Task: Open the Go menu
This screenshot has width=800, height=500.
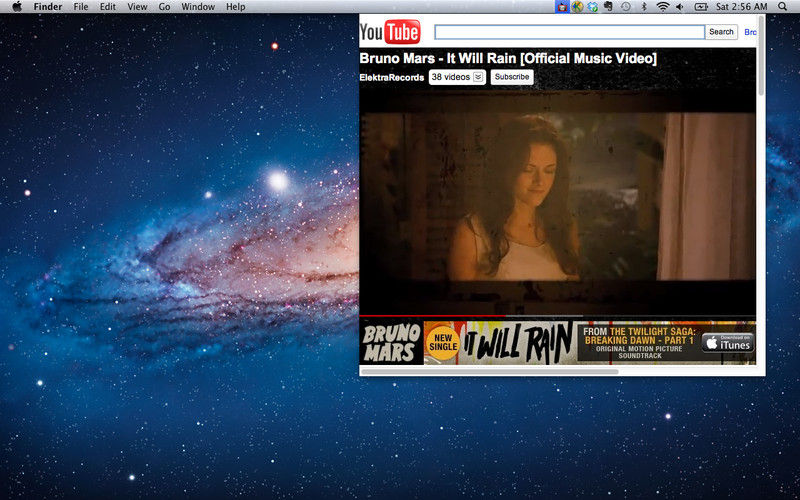Action: [x=164, y=7]
